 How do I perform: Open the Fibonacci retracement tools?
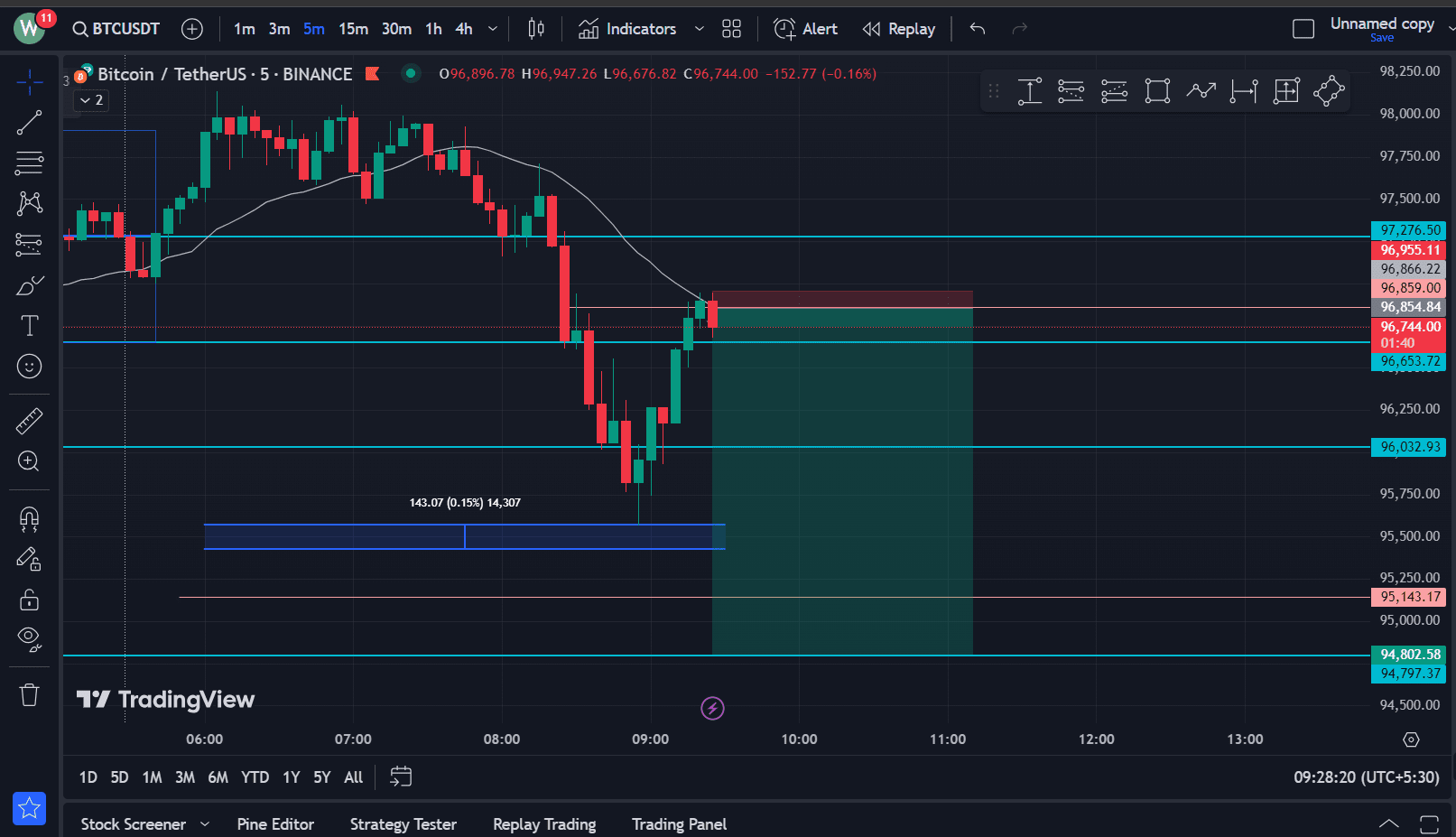click(29, 163)
